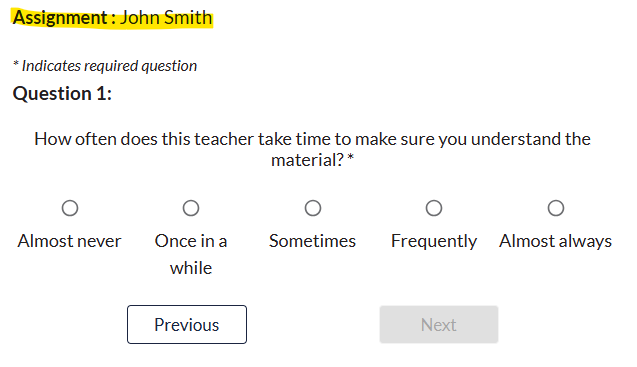This screenshot has width=637, height=367.
Task: Mark the Almost always radio button
Action: [x=556, y=208]
